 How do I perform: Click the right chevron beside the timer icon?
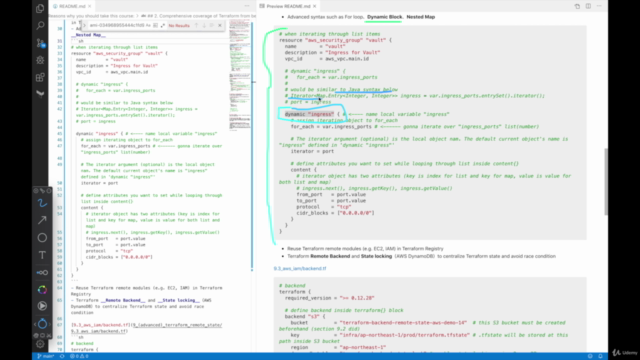(x=49, y=324)
